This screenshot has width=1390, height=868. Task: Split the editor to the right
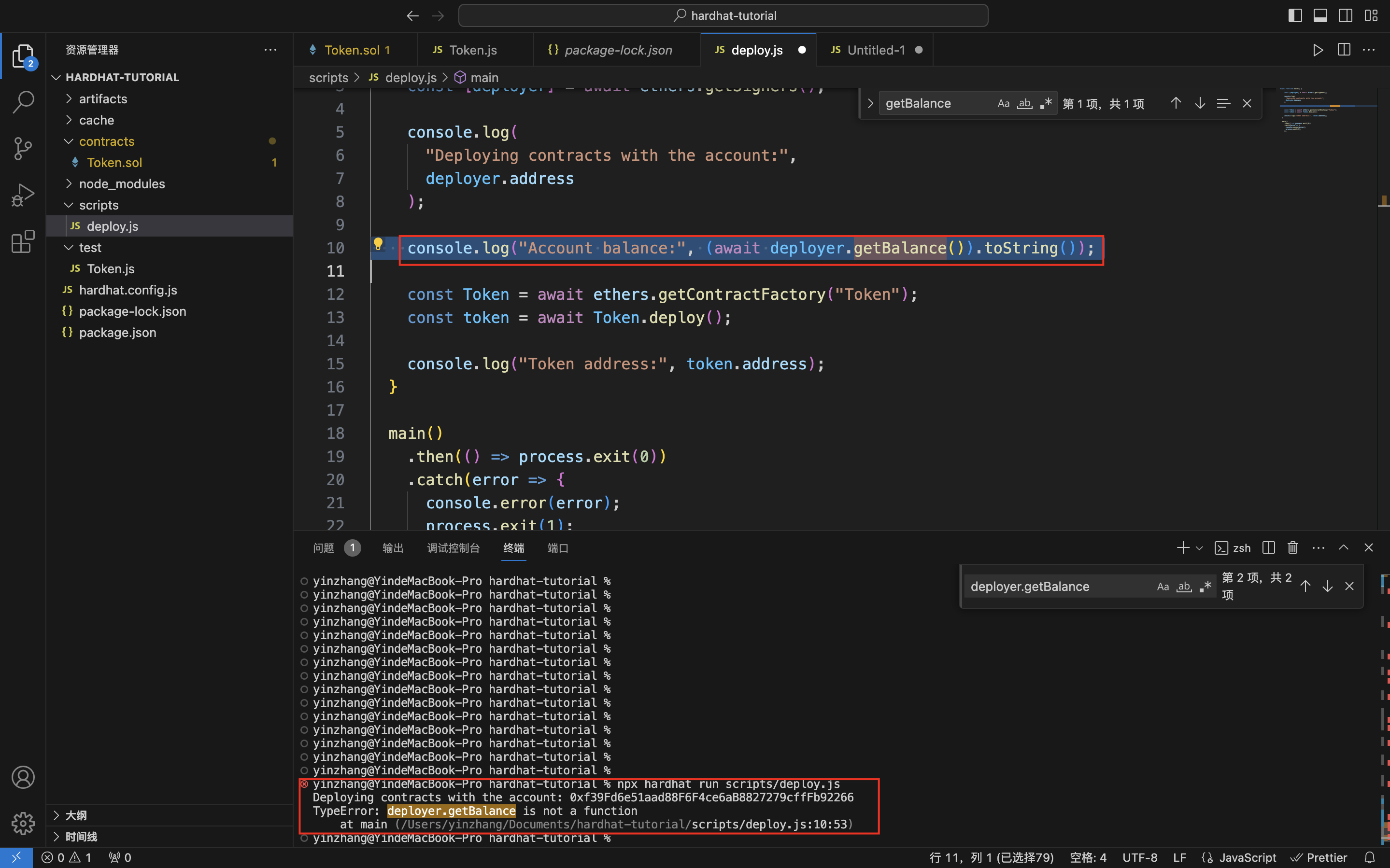(1344, 50)
